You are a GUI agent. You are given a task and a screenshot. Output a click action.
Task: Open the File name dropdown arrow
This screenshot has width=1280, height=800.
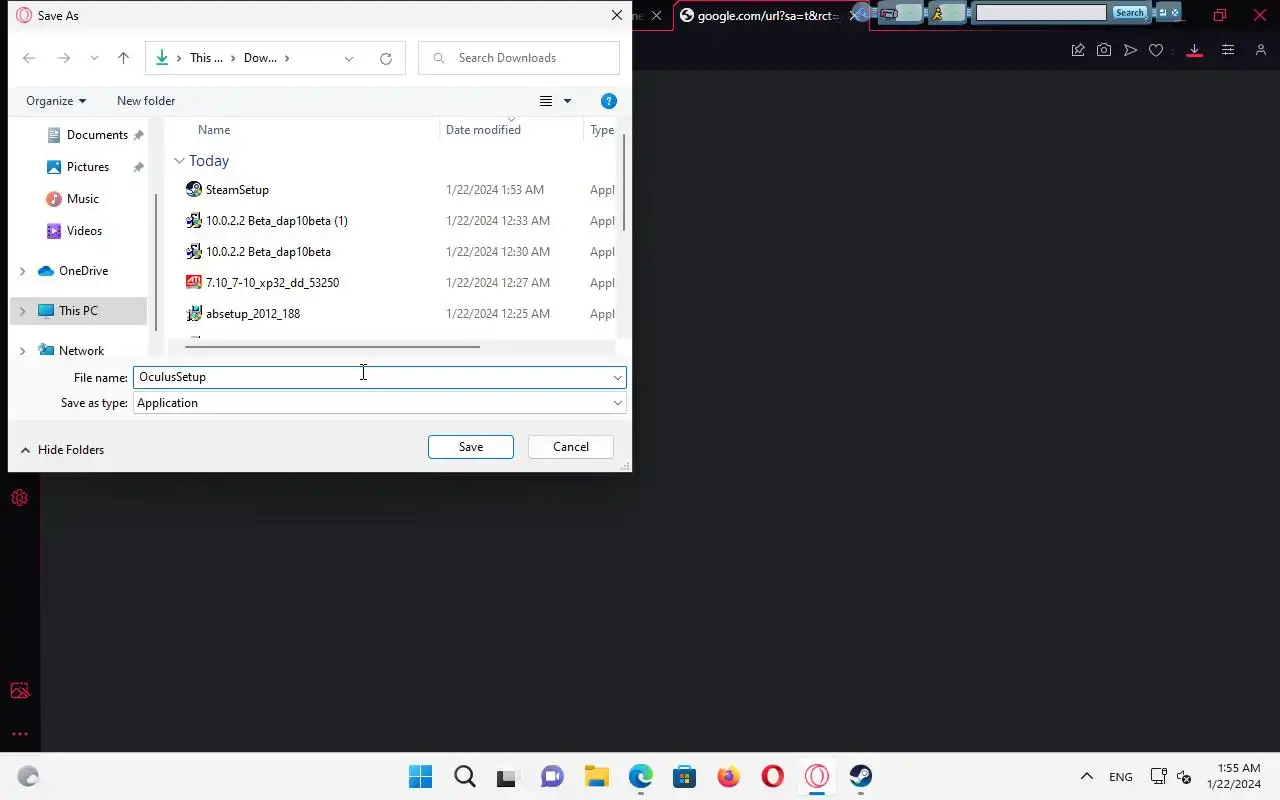(618, 377)
